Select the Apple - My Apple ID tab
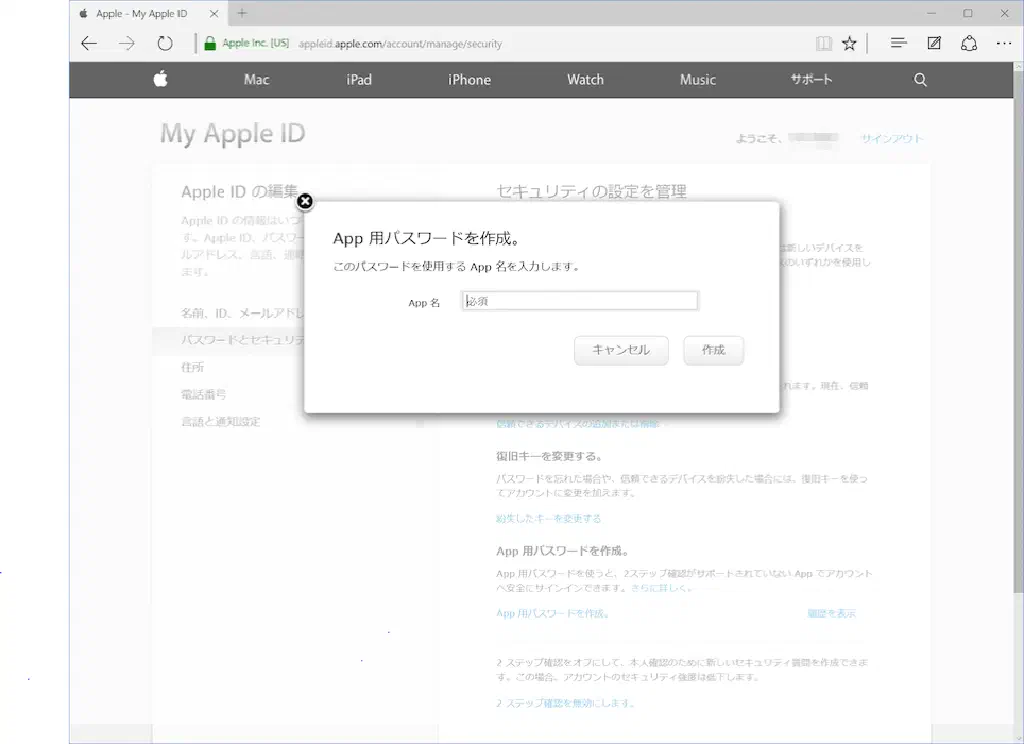Viewport: 1024px width, 744px height. click(x=141, y=14)
